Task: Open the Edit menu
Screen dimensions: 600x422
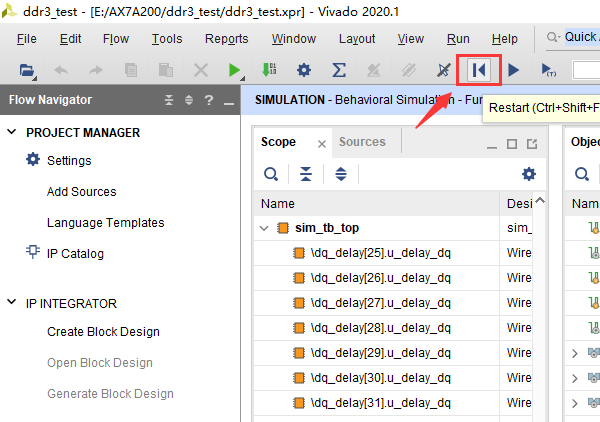Action: pyautogui.click(x=70, y=39)
